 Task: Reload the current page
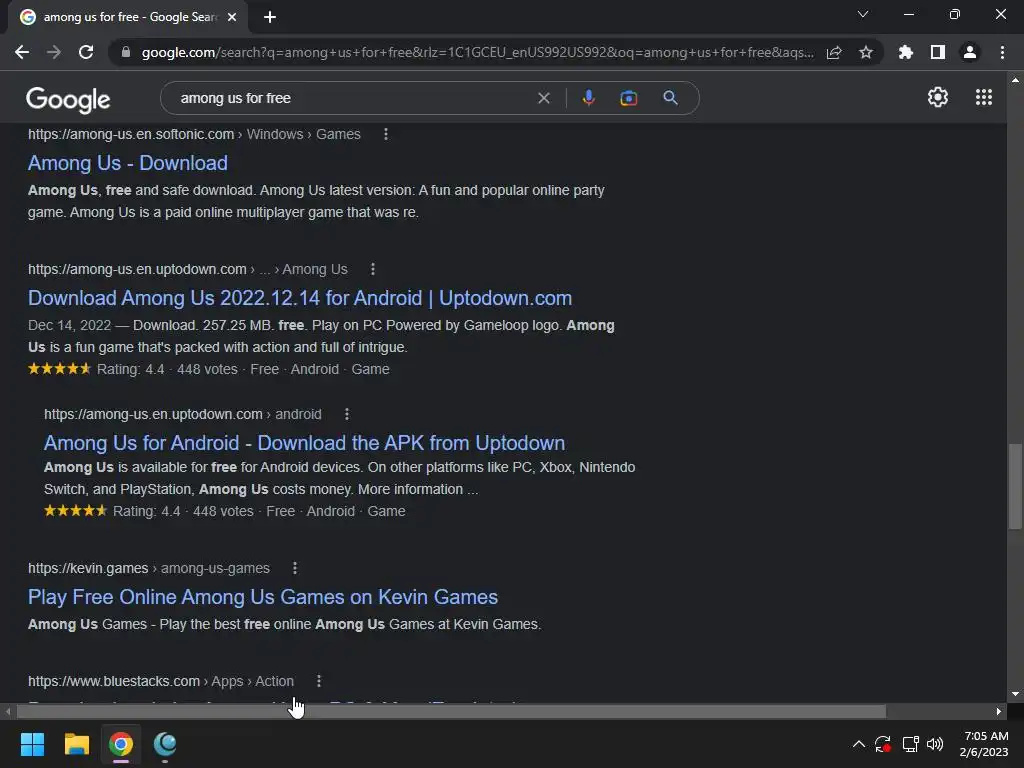pyautogui.click(x=86, y=52)
